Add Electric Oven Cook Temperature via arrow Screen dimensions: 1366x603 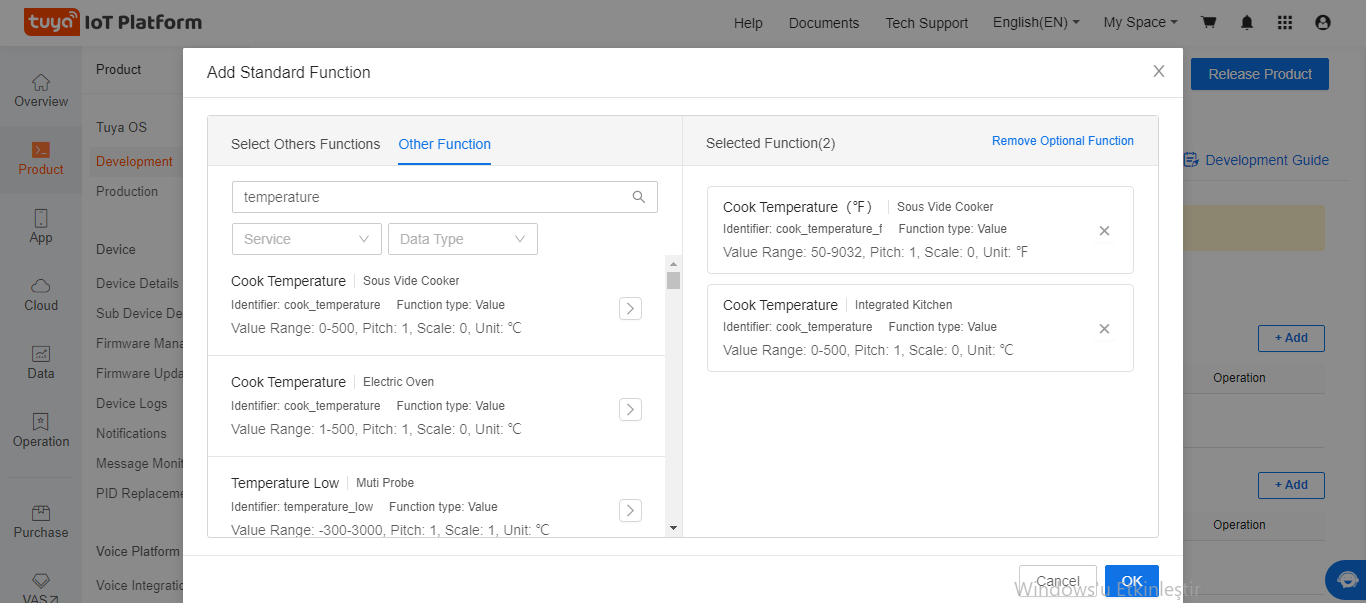point(630,409)
